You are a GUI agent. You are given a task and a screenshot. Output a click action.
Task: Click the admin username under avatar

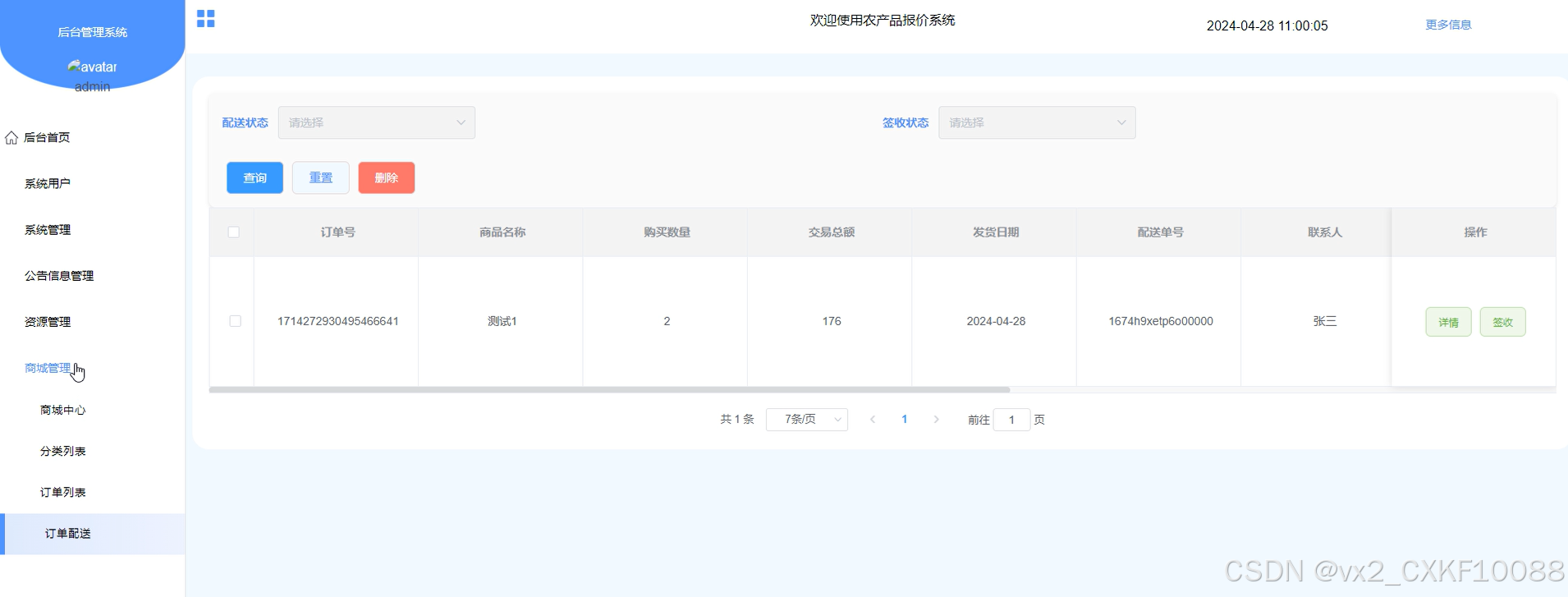[x=92, y=86]
